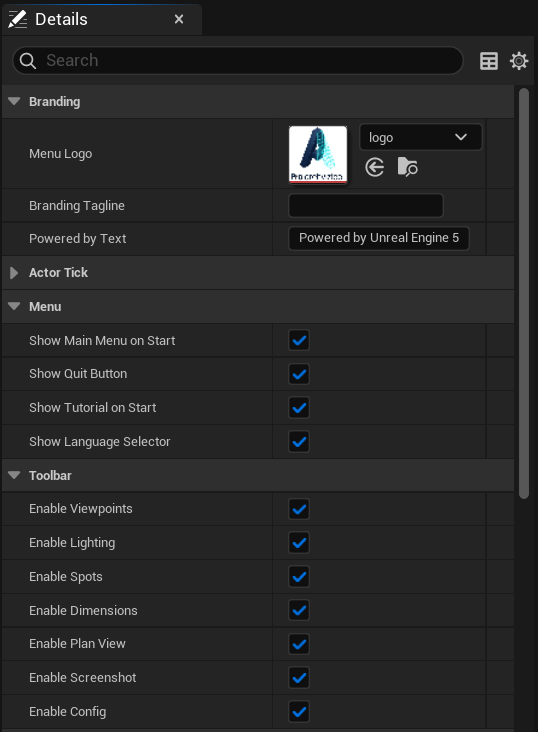Browse to logo asset in Content Browser
This screenshot has height=732, width=538.
[x=407, y=167]
